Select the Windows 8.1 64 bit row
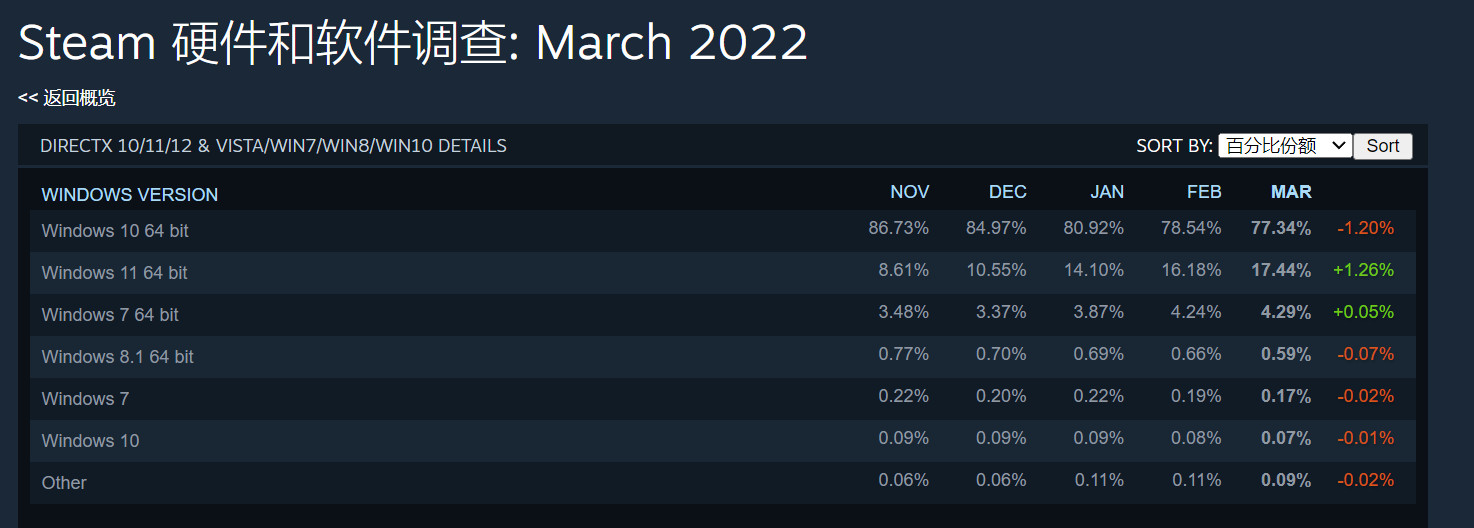1474x528 pixels. pyautogui.click(x=722, y=356)
